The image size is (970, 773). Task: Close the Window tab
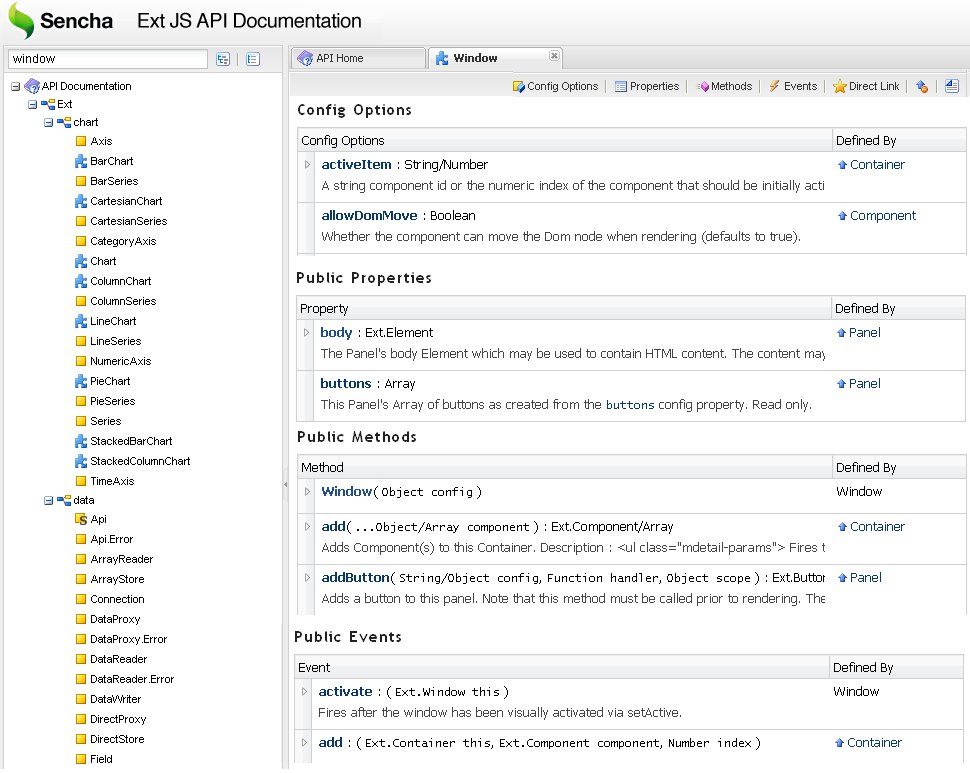tap(554, 56)
